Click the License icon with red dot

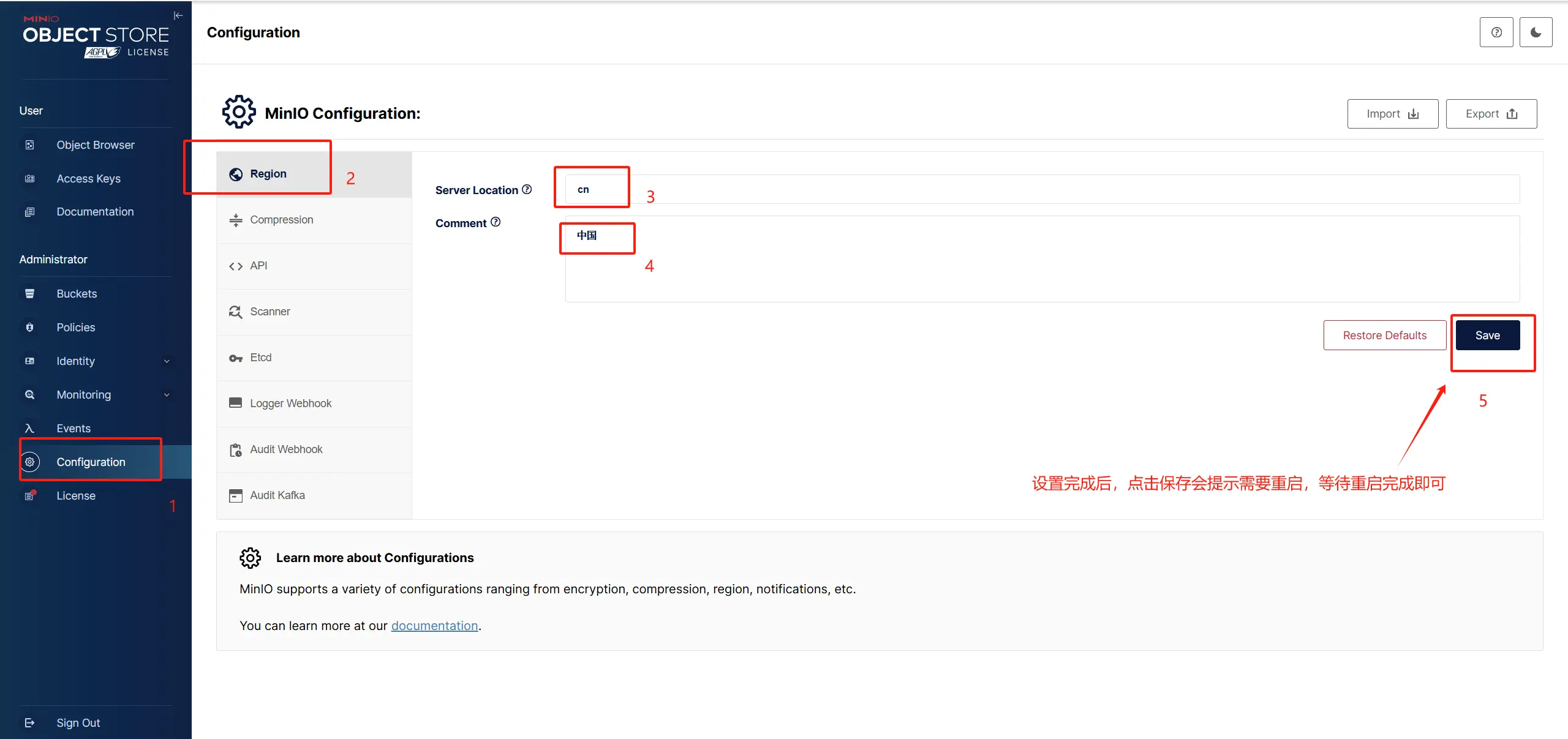click(29, 495)
